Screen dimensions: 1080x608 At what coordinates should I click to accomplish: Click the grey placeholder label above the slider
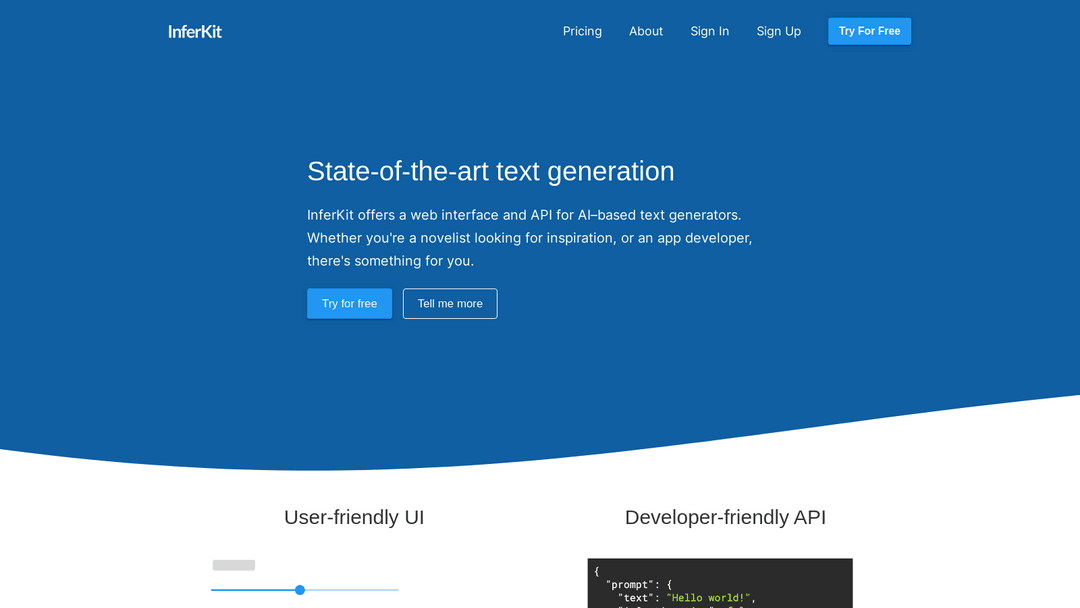(233, 565)
